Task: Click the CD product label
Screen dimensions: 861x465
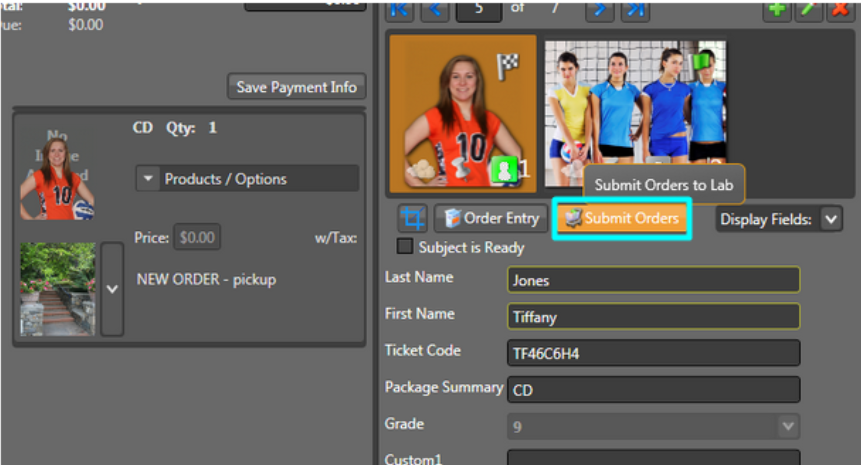Action: click(143, 127)
